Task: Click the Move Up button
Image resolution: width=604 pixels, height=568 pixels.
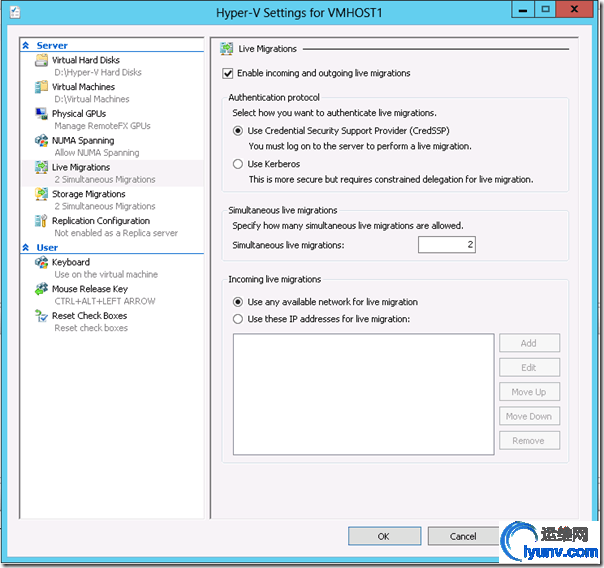Action: tap(529, 392)
